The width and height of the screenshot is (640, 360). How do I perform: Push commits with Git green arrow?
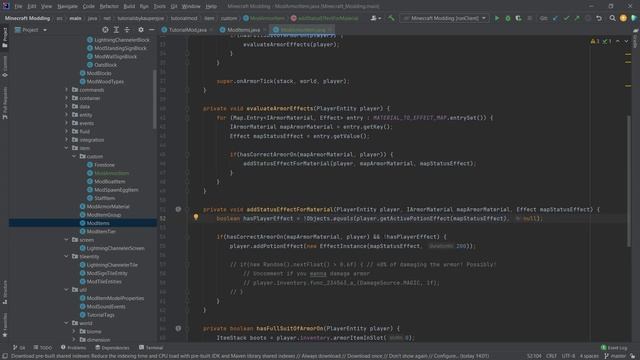pos(577,18)
